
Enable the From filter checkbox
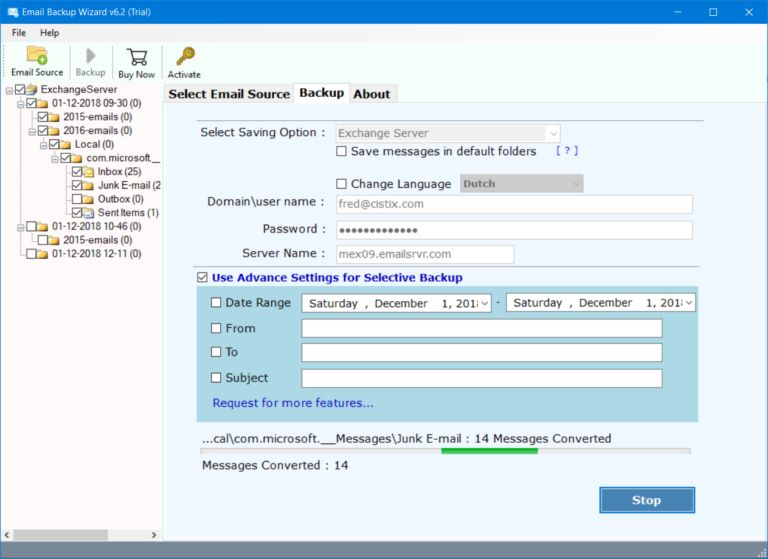coord(216,328)
